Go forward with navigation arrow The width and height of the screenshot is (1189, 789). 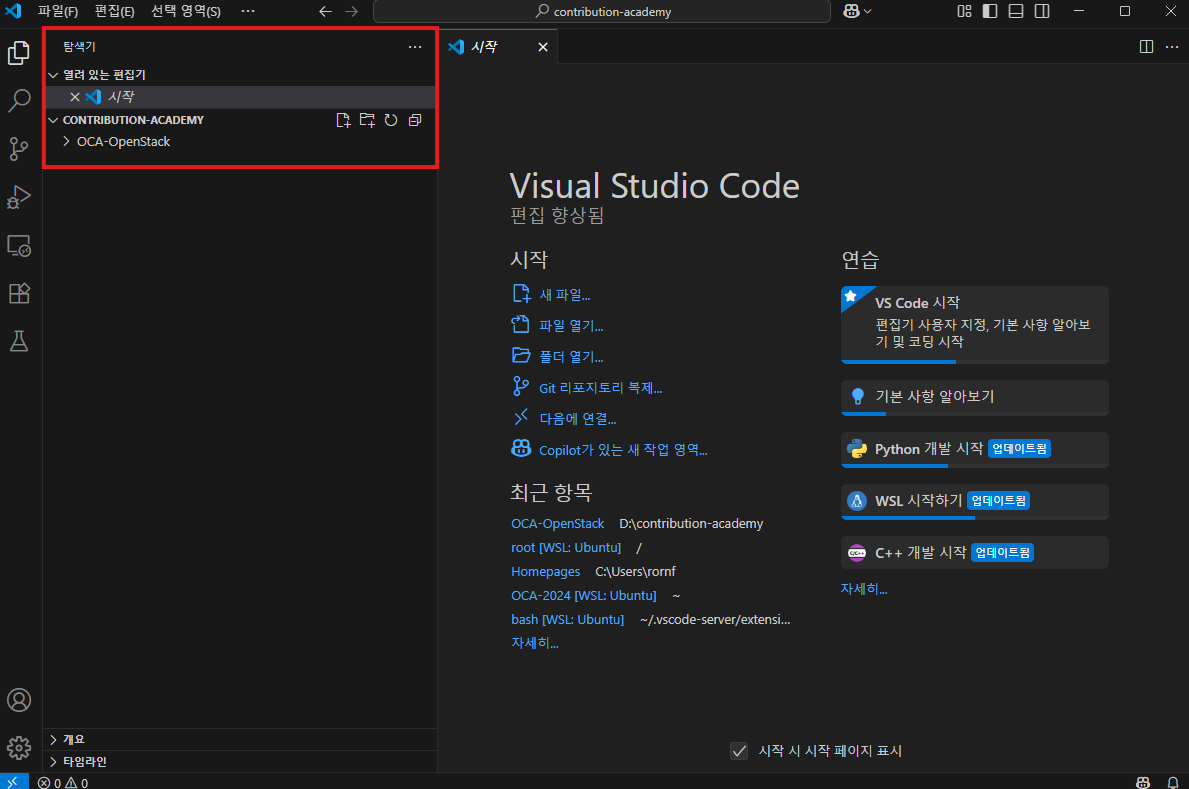point(351,11)
